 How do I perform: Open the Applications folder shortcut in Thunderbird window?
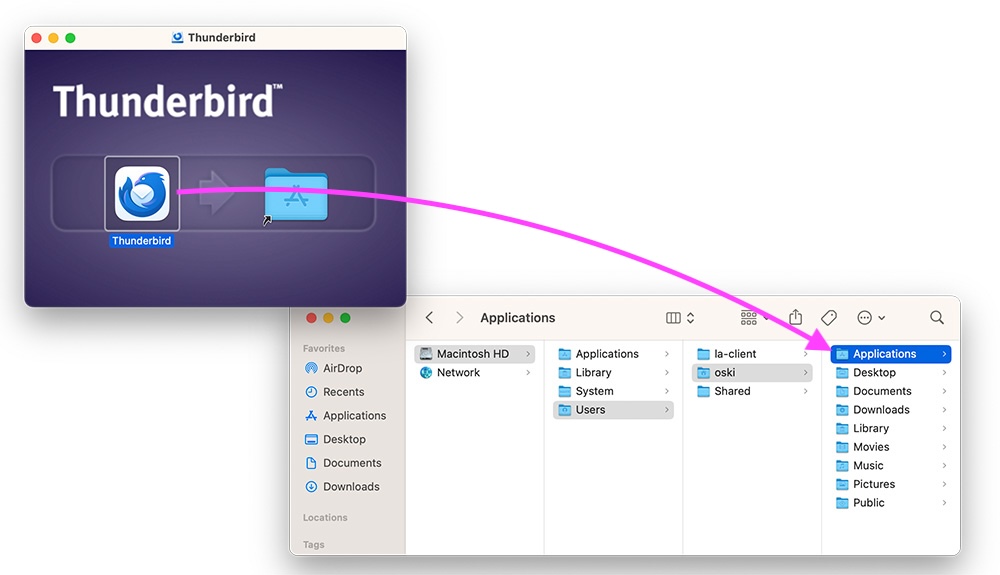(x=296, y=194)
